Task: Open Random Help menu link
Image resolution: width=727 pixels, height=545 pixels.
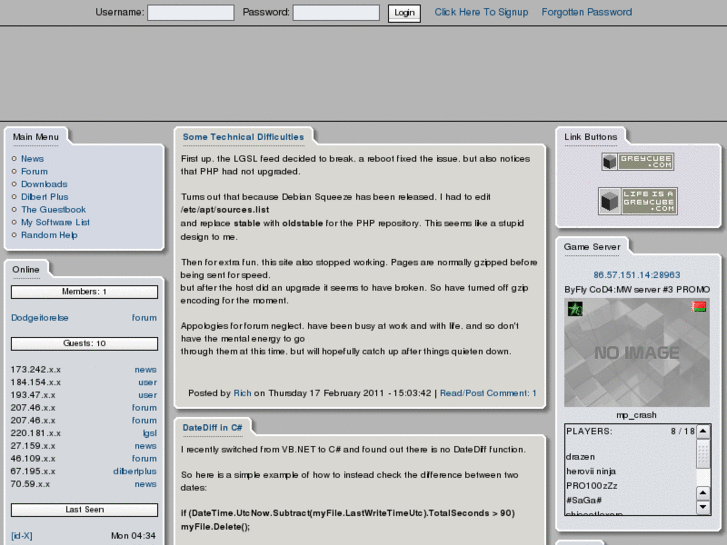Action: [49, 235]
